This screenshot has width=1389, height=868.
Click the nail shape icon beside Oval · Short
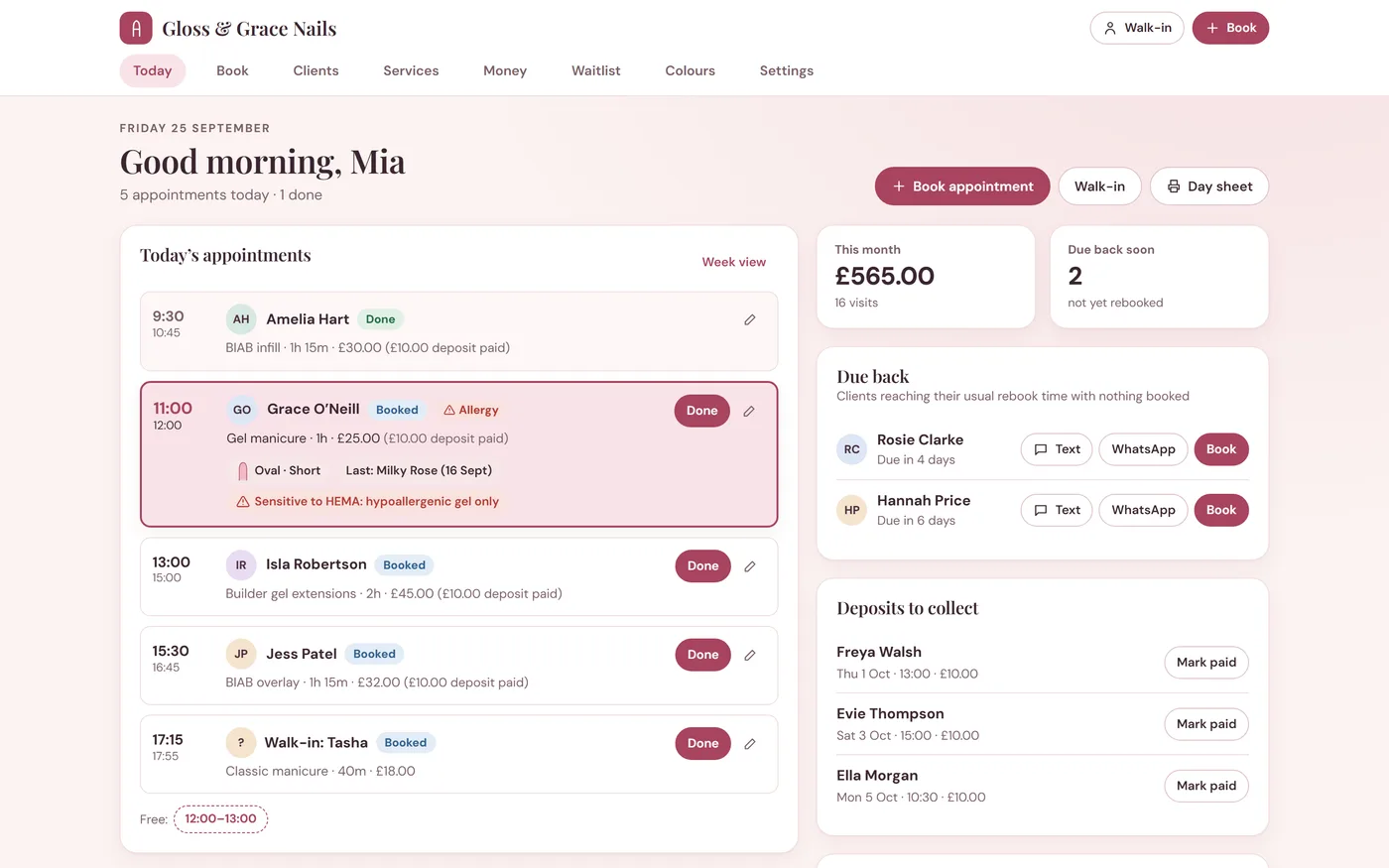pos(243,471)
